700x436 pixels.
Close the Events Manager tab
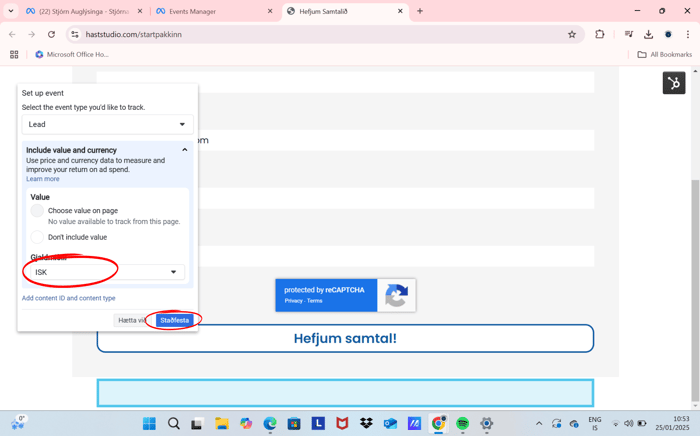click(270, 11)
